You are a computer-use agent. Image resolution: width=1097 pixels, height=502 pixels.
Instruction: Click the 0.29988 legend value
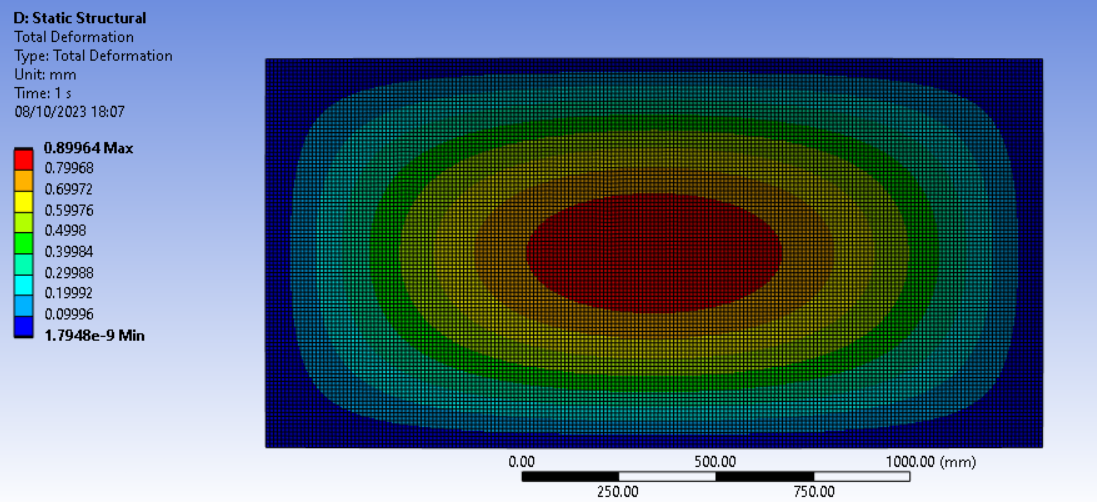69,272
